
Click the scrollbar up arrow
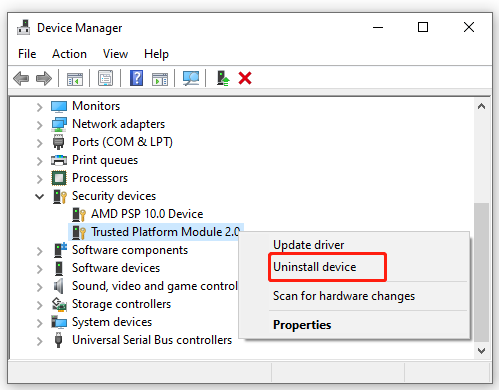481,107
